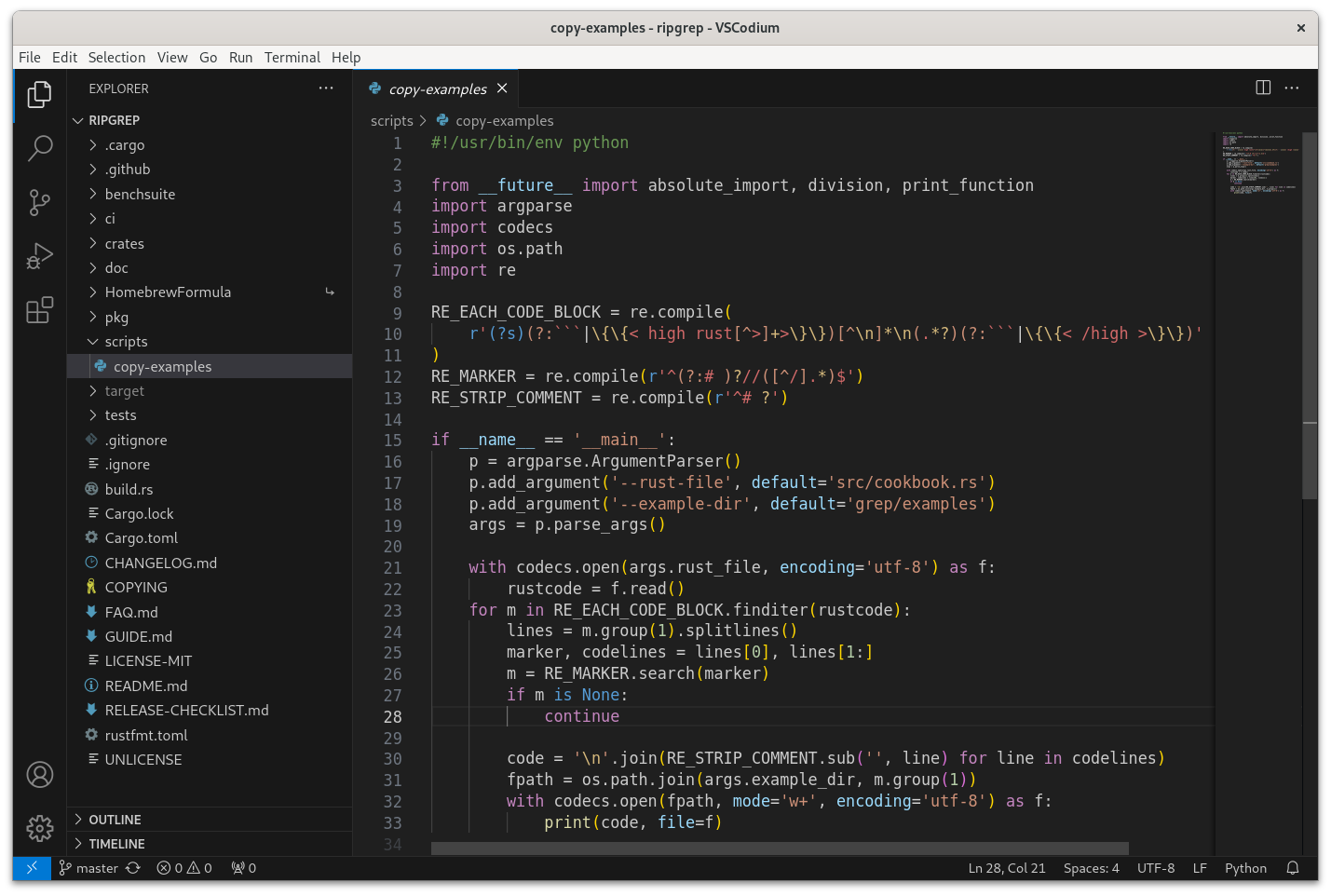Click the synchronize changes icon in status bar
The image size is (1331, 896).
(133, 868)
